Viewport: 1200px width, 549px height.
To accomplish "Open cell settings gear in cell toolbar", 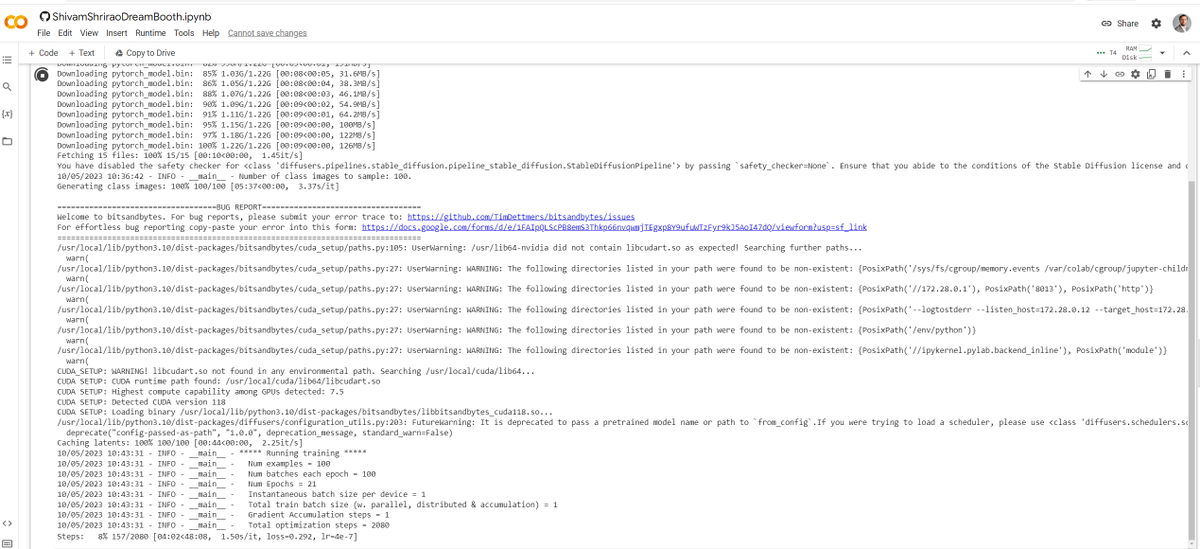I will pyautogui.click(x=1135, y=74).
